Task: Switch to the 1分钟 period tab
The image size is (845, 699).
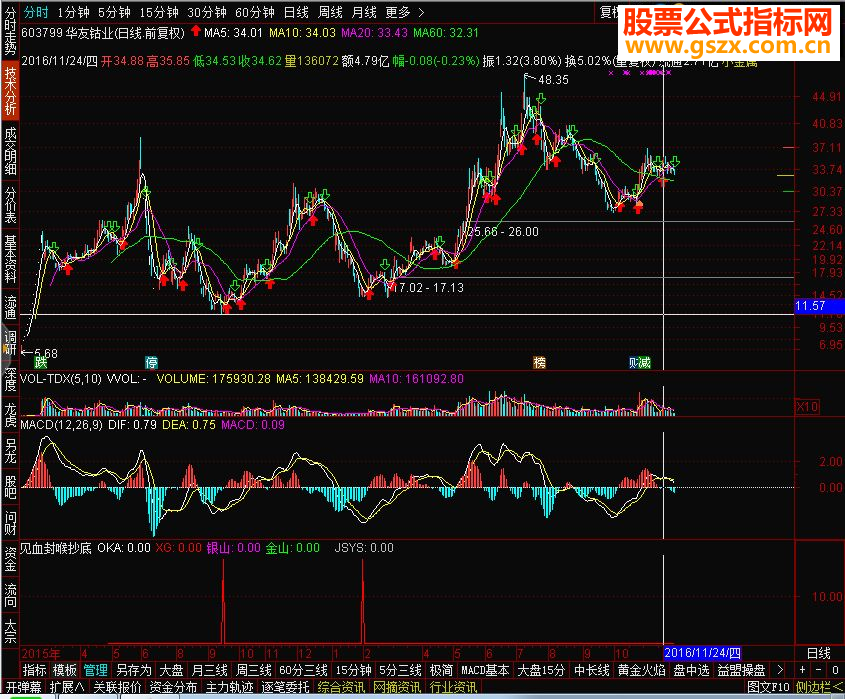Action: (73, 12)
